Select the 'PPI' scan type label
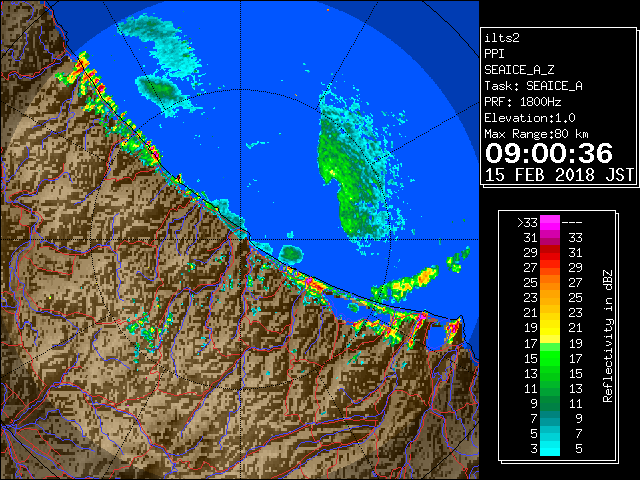 pyautogui.click(x=494, y=54)
